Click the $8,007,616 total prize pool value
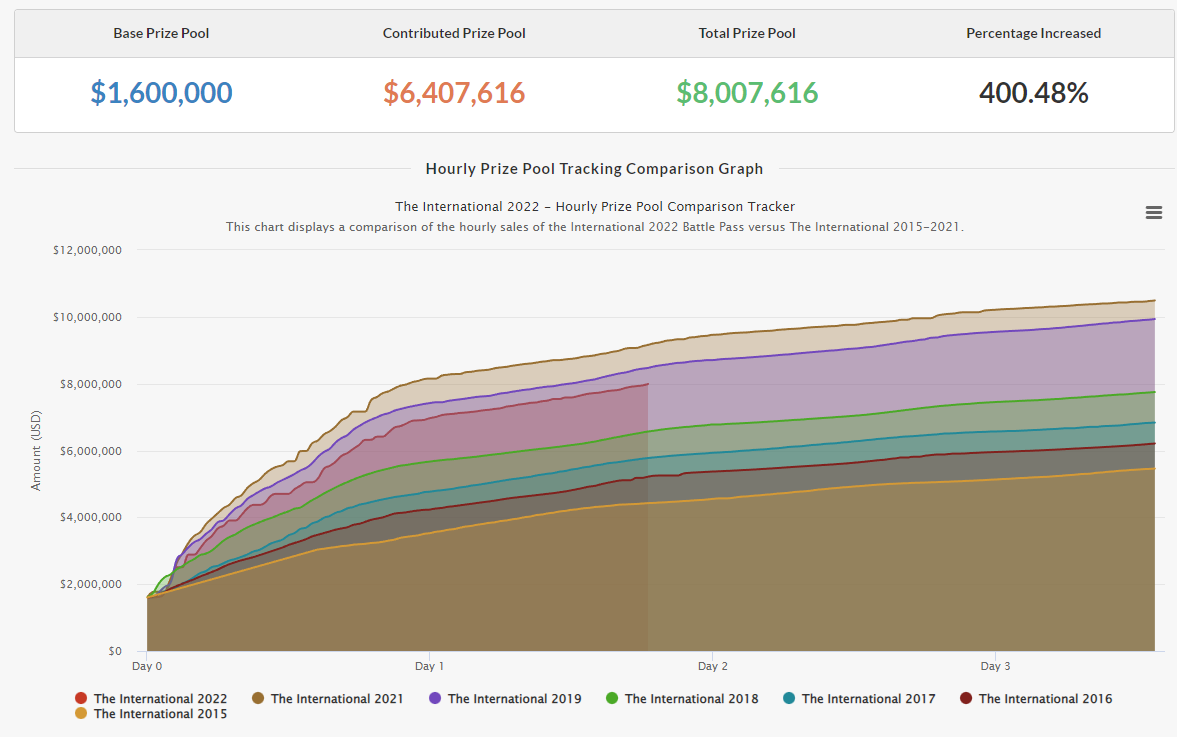The width and height of the screenshot is (1177, 737). (747, 93)
